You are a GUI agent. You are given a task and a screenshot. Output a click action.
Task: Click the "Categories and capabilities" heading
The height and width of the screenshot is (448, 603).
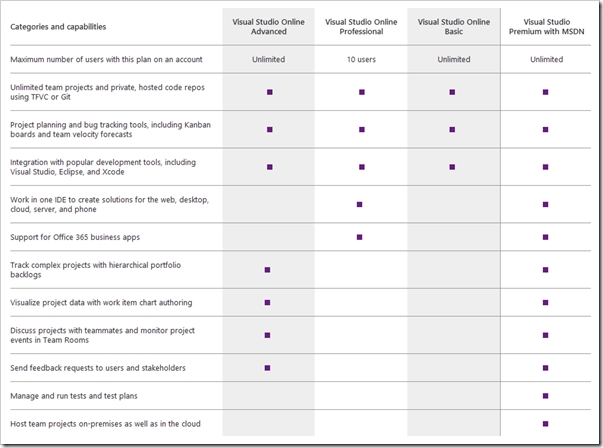point(58,26)
